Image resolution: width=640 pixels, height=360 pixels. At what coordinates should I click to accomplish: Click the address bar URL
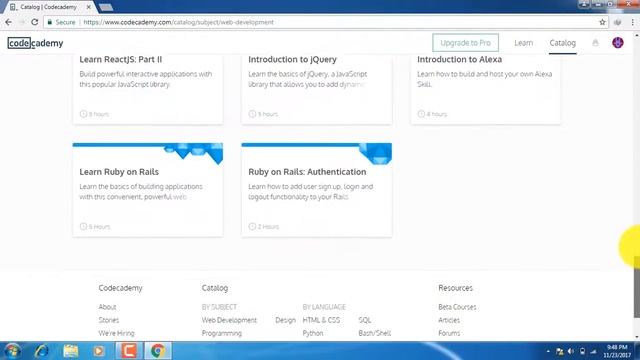tap(178, 22)
